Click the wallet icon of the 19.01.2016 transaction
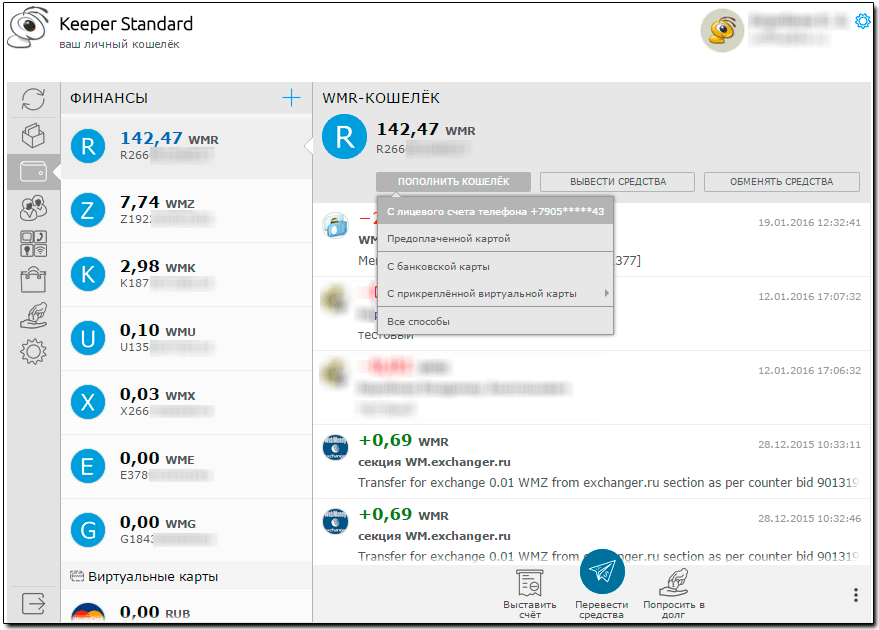The image size is (879, 630). 336,225
